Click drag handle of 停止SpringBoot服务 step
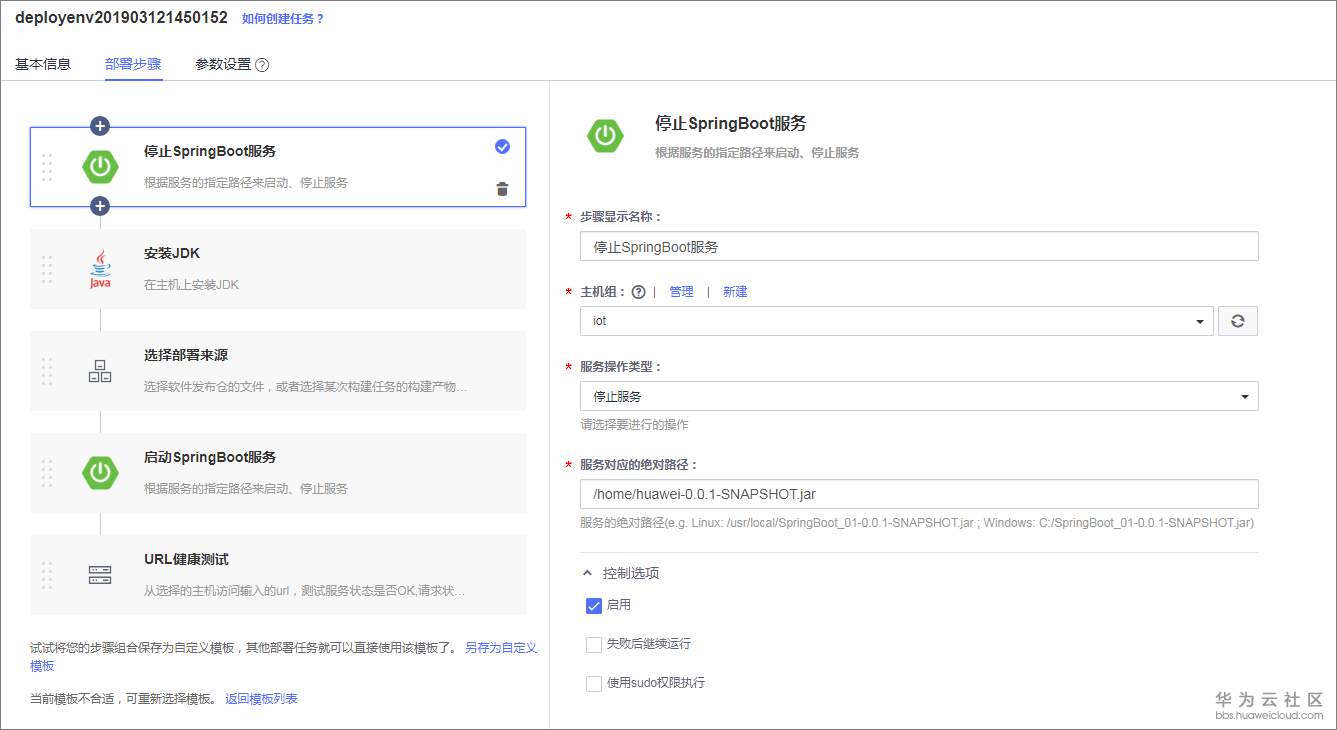Image resolution: width=1337 pixels, height=730 pixels. click(47, 167)
